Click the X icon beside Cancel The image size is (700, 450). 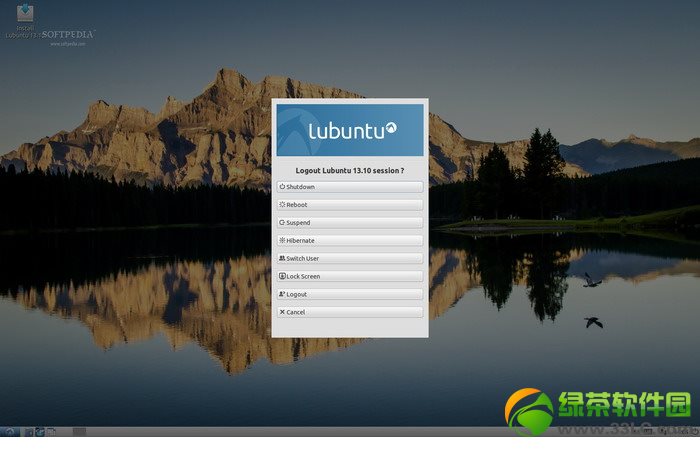(x=282, y=313)
